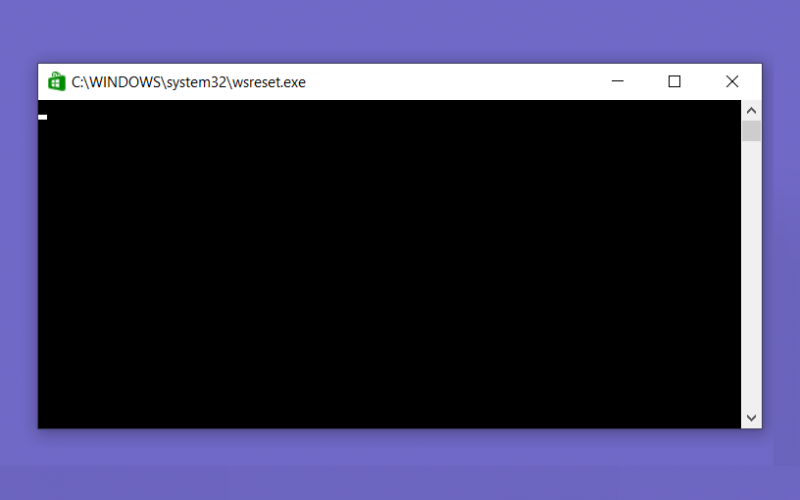The height and width of the screenshot is (500, 800).
Task: Click bottom row of the black console
Action: pos(389,421)
